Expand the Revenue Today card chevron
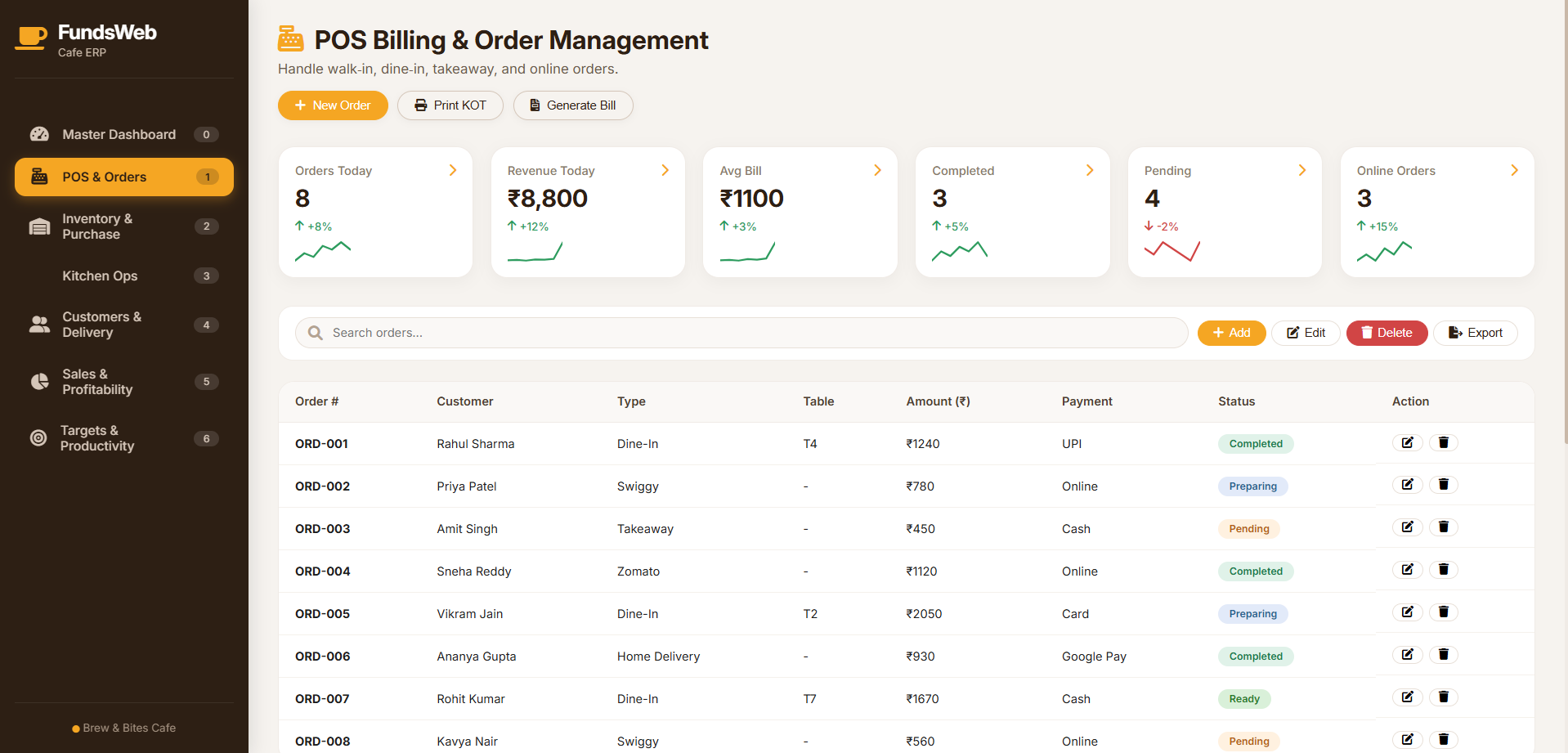This screenshot has width=1568, height=753. click(x=665, y=170)
